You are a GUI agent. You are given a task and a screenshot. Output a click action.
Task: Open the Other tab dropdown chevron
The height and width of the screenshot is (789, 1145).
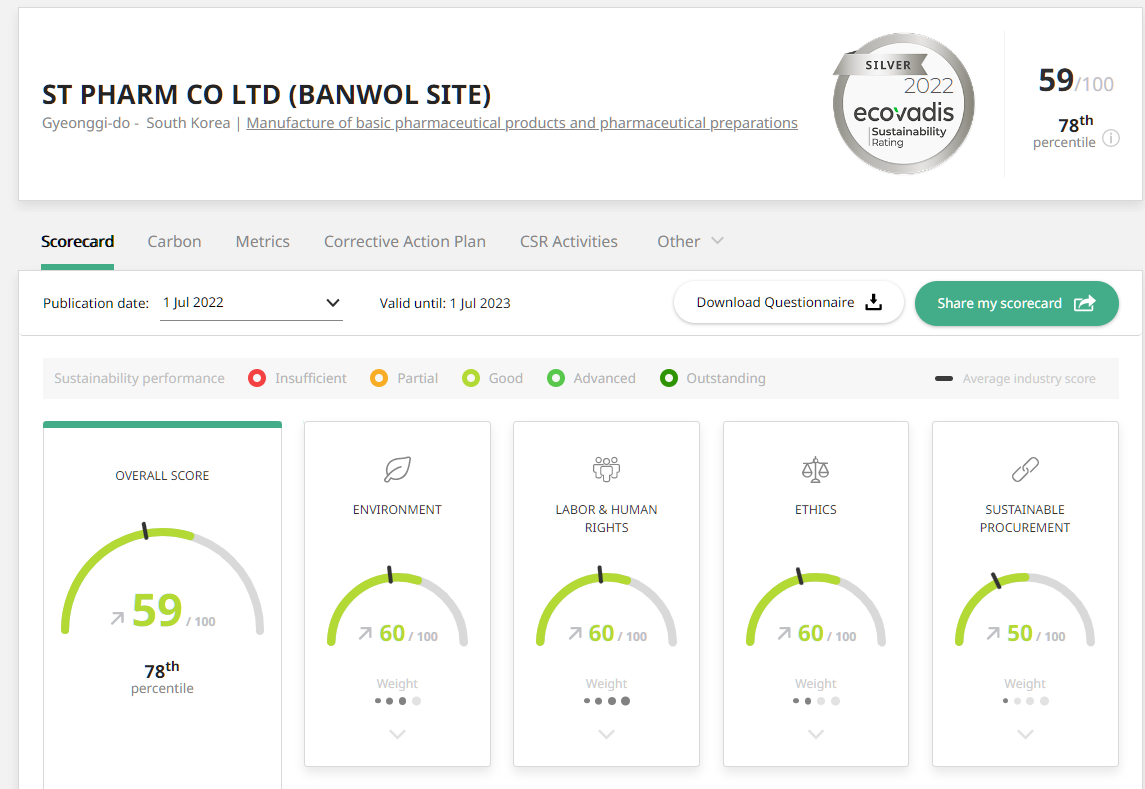click(x=717, y=240)
